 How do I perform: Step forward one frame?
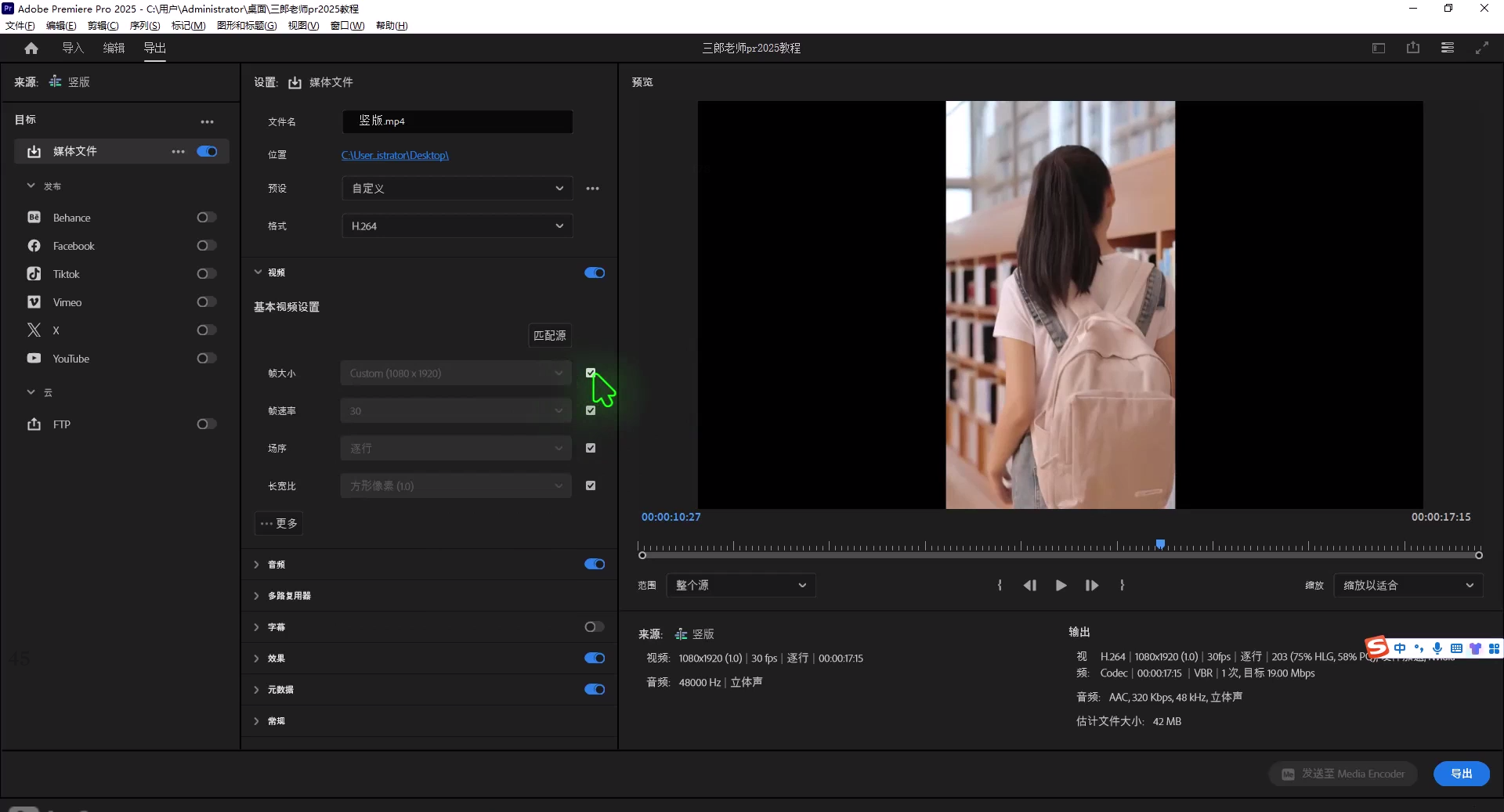(1092, 586)
